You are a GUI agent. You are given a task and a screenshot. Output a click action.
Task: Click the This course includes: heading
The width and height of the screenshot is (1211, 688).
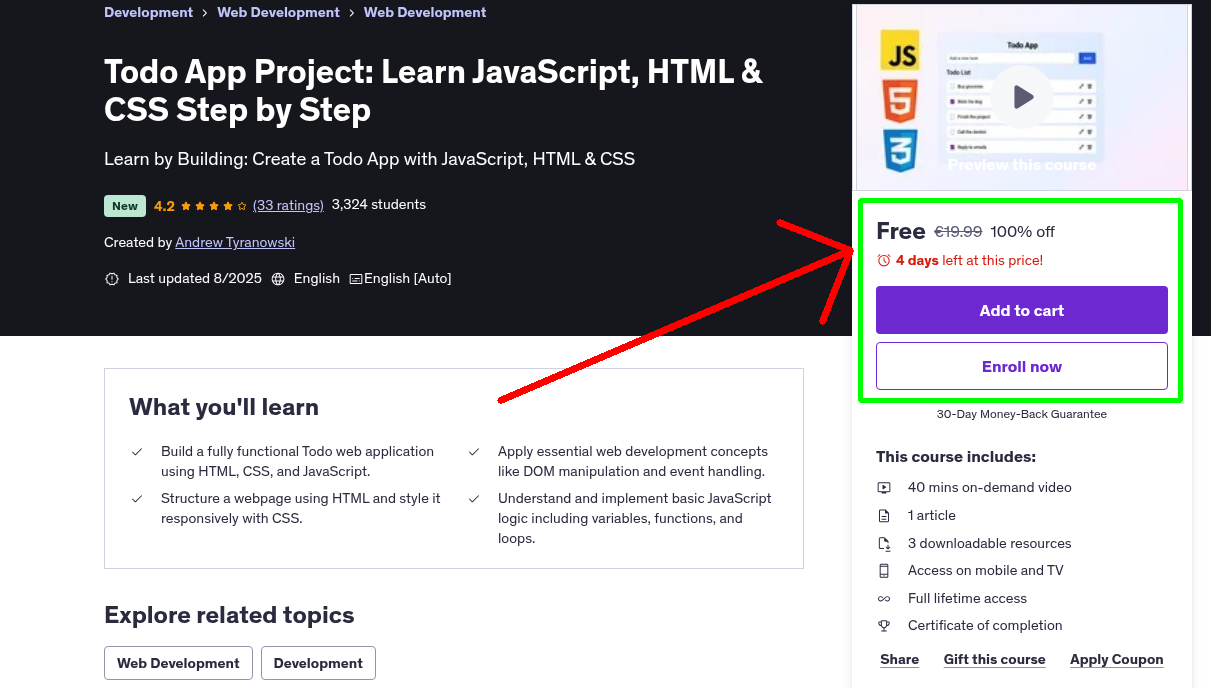(956, 457)
